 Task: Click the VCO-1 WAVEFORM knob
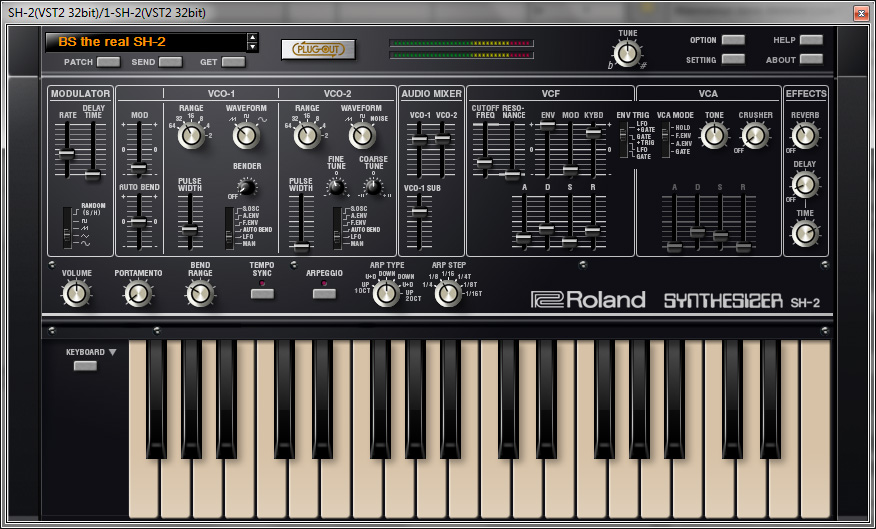coord(246,135)
